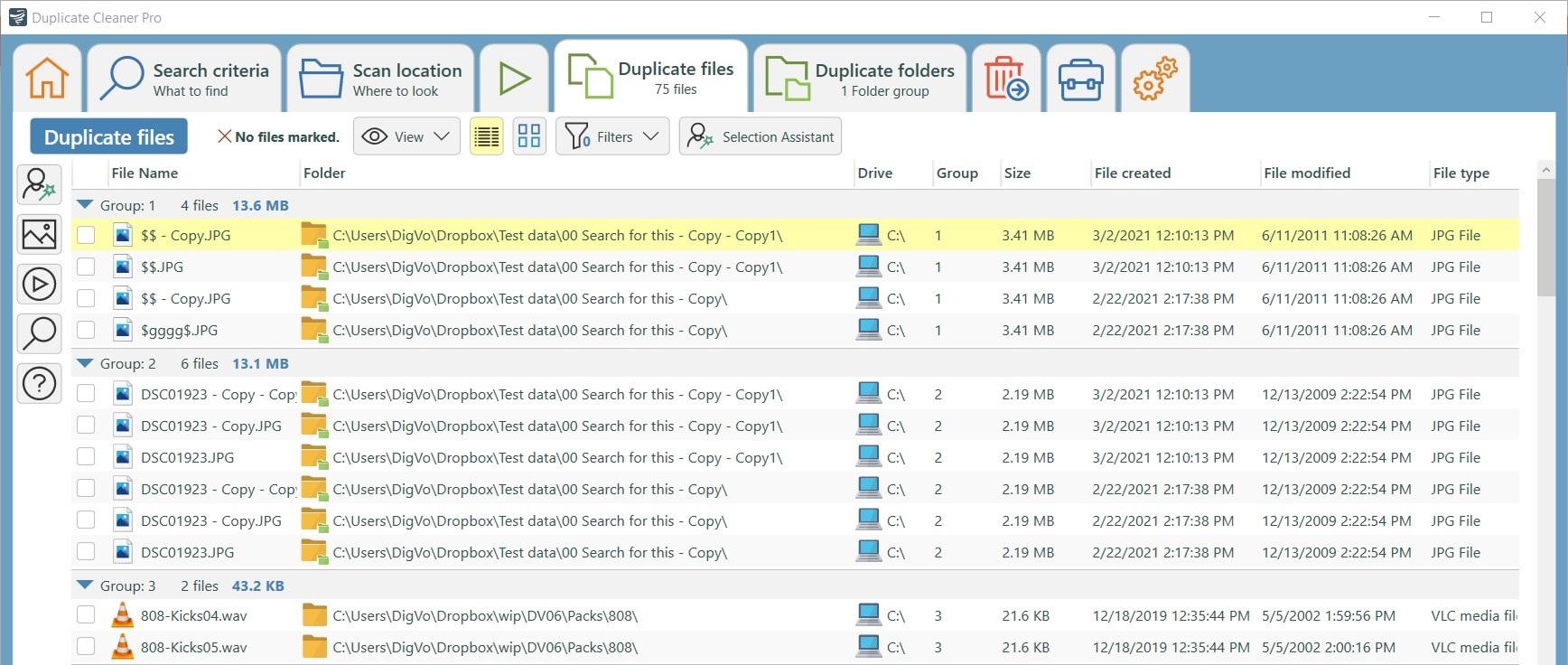Open the file removal trash icon tab

[x=1006, y=78]
